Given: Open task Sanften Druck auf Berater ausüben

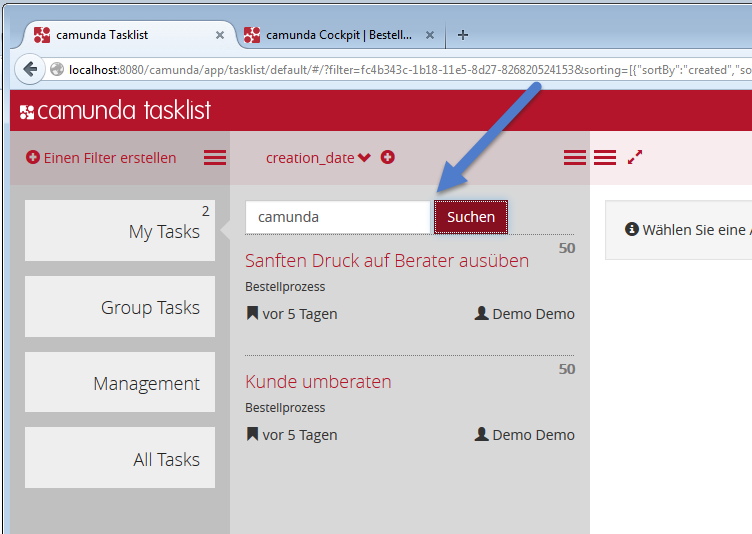Looking at the screenshot, I should pos(387,261).
